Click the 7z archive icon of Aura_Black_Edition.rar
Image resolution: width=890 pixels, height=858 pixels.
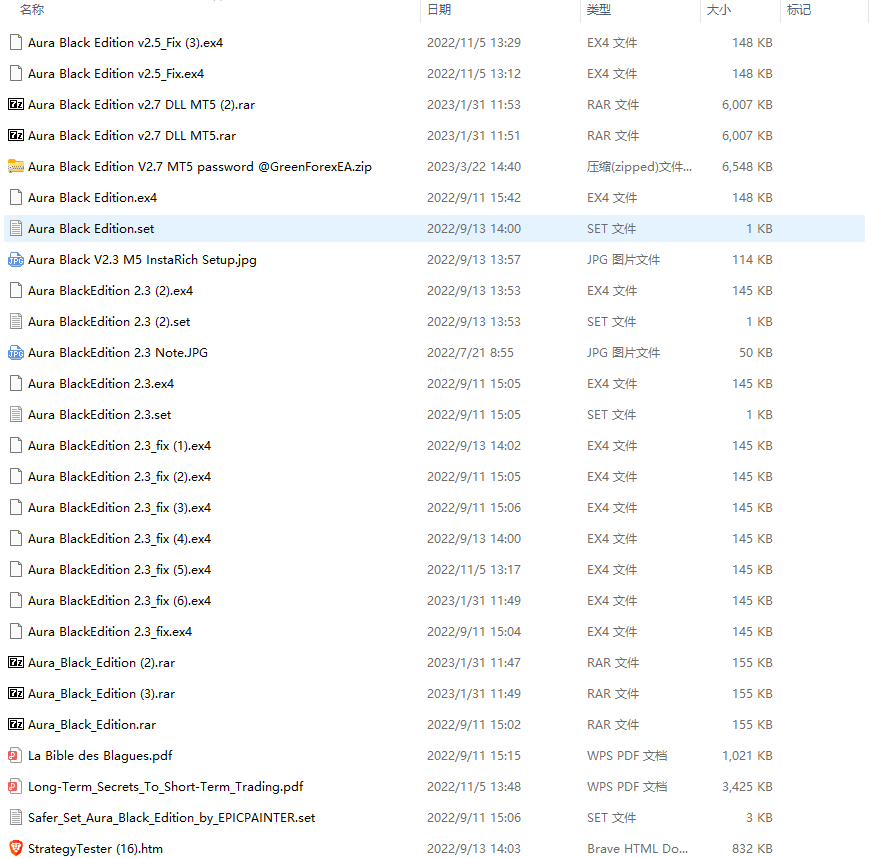(x=16, y=725)
